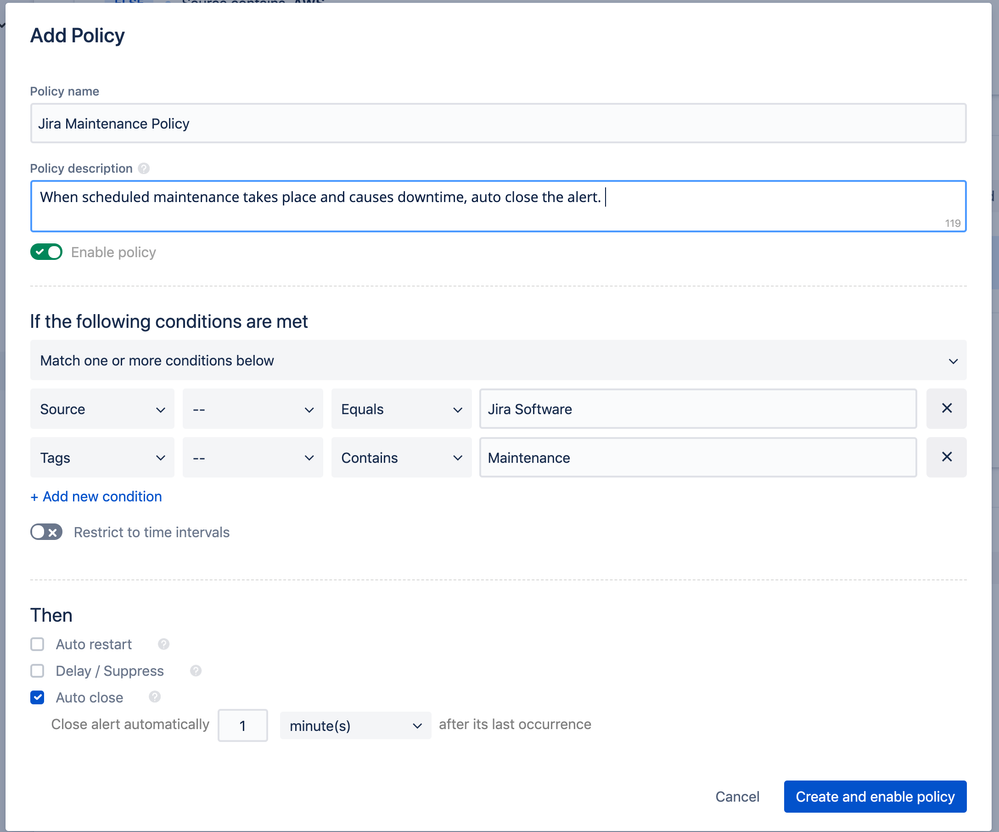The width and height of the screenshot is (999, 832).
Task: Enable Restrict to time intervals
Action: 47,532
